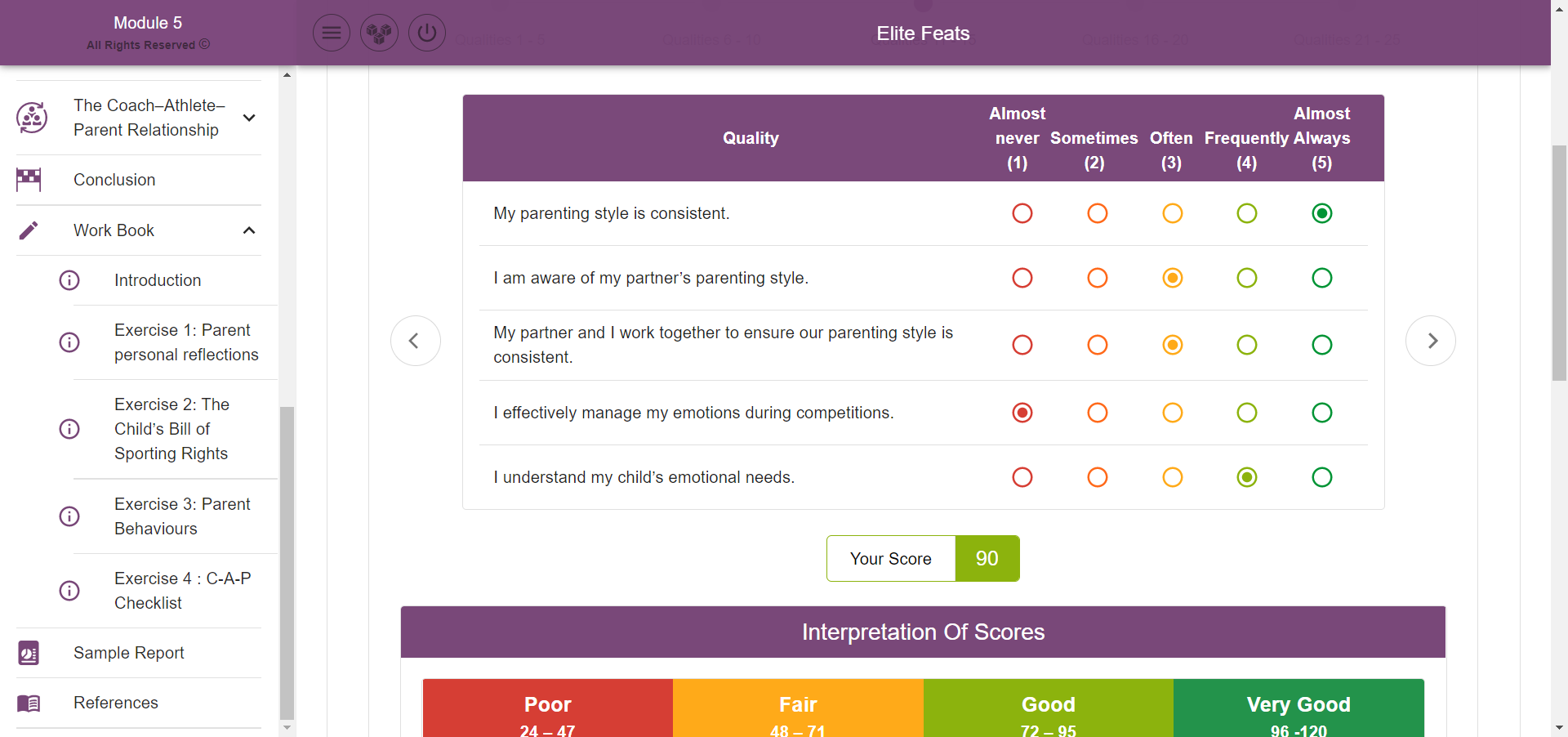This screenshot has width=1568, height=737.
Task: Select Almost never for understanding child's emotional needs
Action: coord(1022,477)
